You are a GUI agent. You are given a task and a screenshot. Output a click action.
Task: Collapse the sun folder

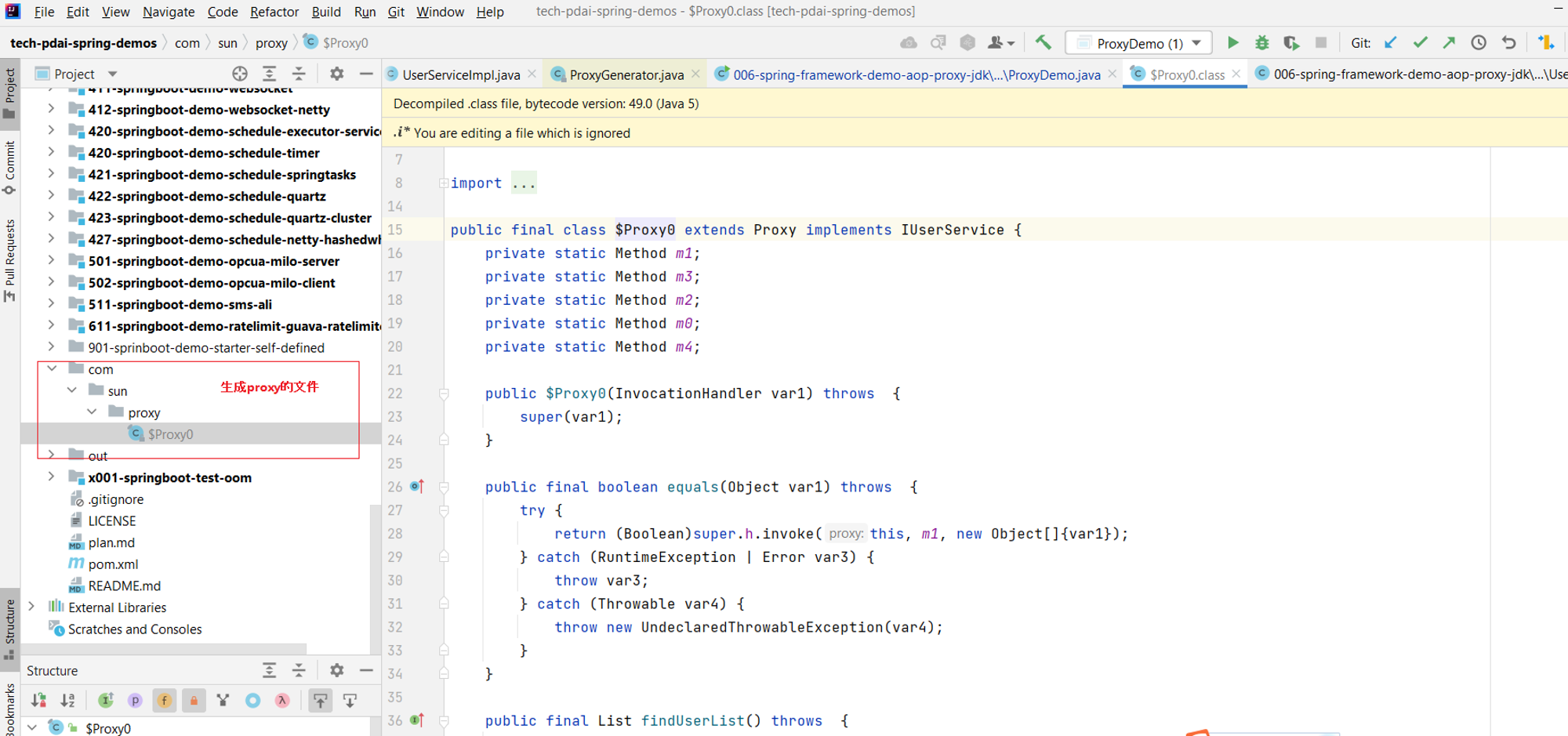click(72, 390)
